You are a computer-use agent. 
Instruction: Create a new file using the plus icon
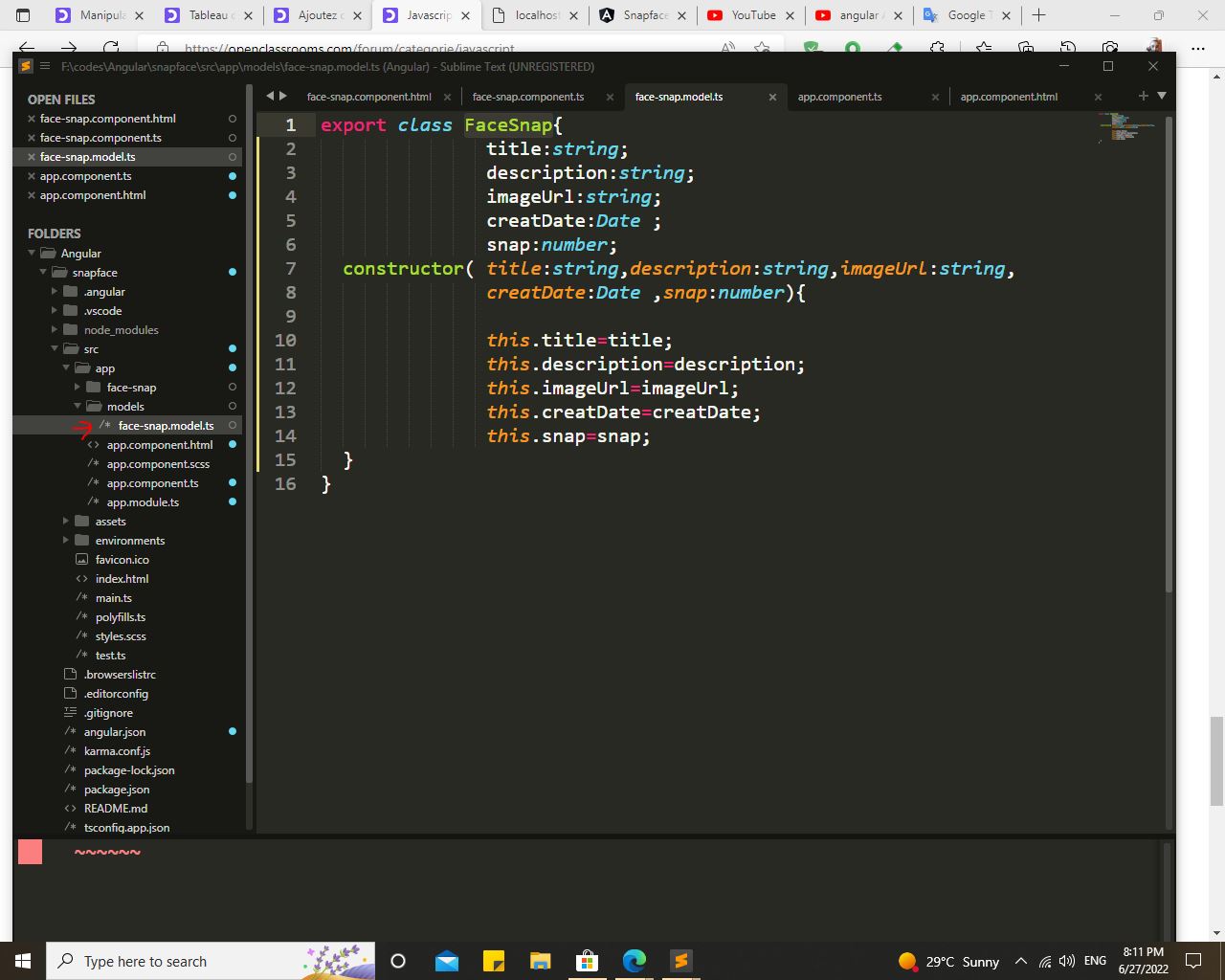(1142, 96)
